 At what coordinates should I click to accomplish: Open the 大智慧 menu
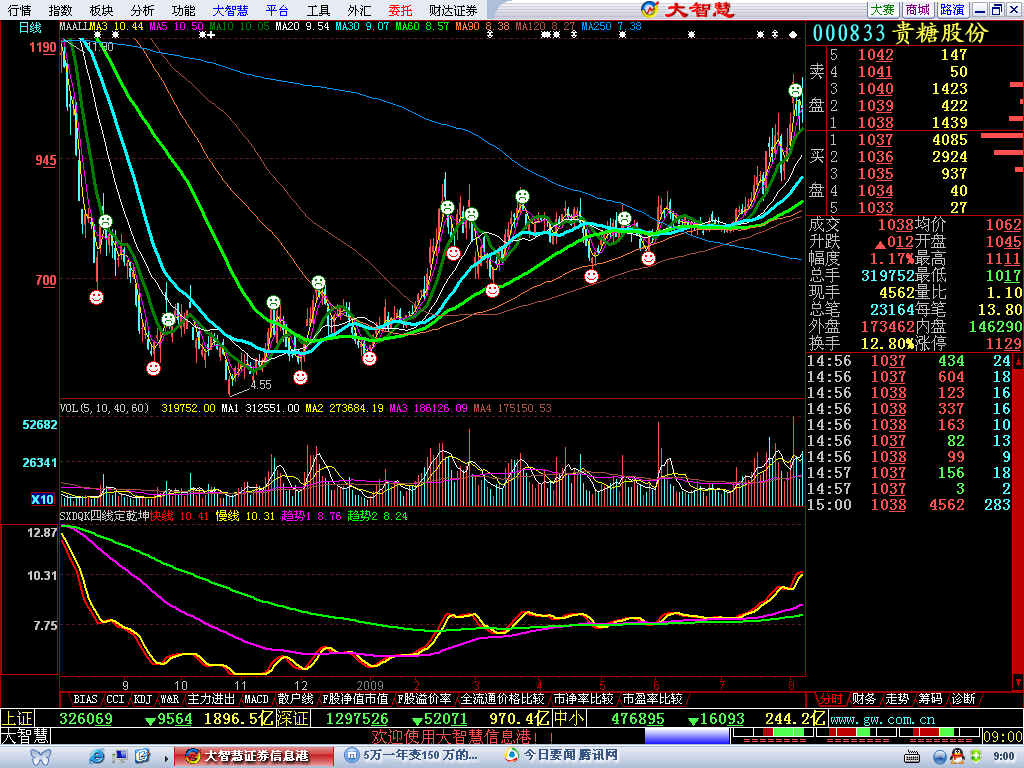point(231,10)
